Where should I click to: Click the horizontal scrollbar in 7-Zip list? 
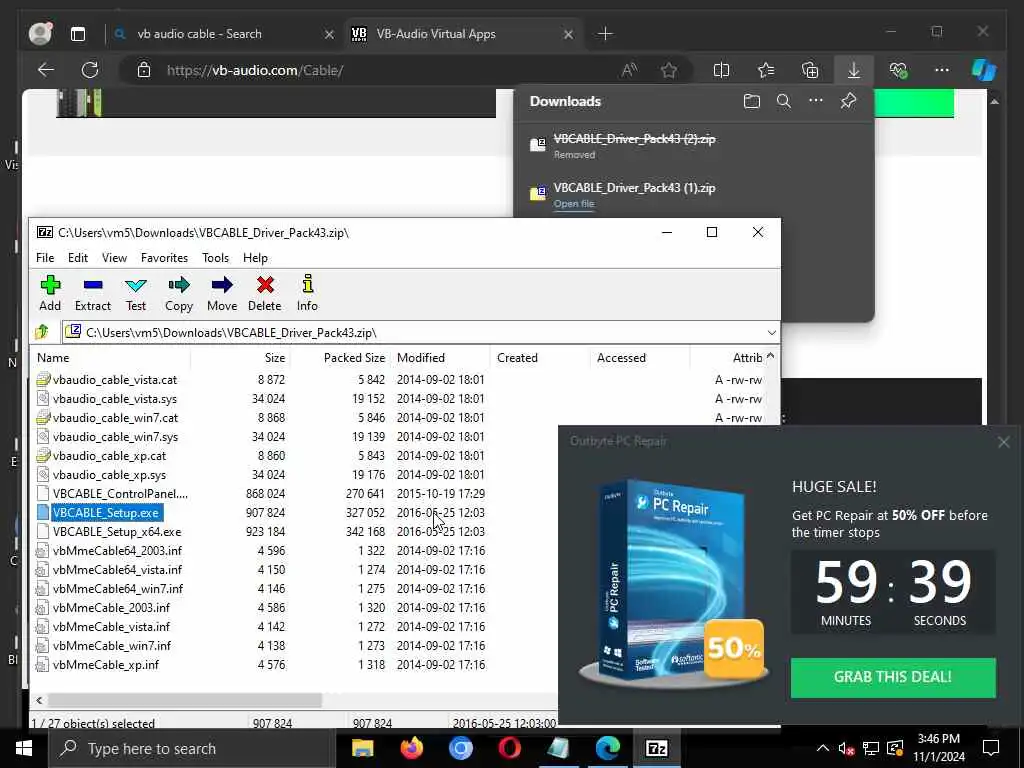[x=185, y=700]
